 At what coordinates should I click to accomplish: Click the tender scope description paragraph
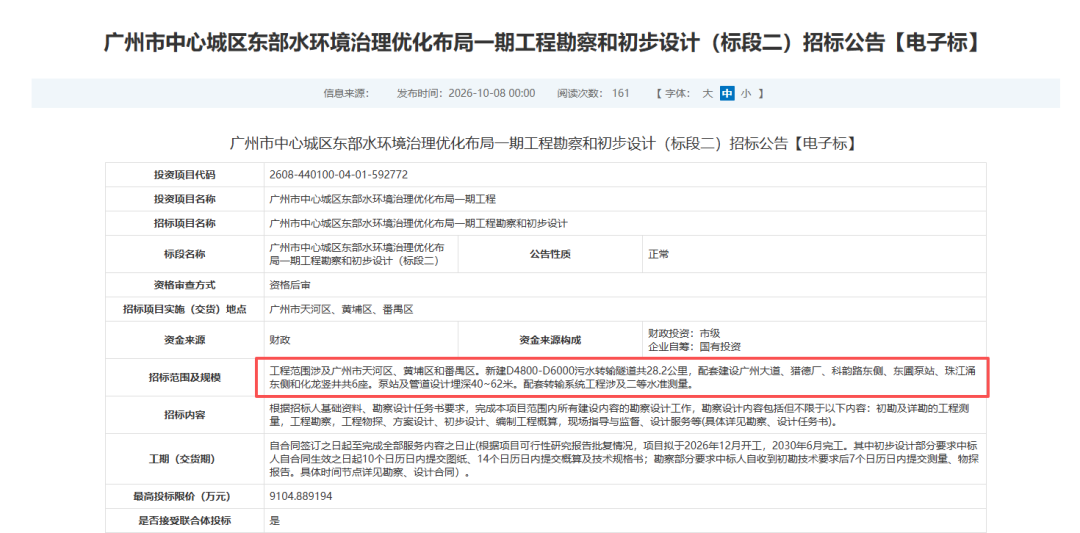tap(623, 377)
